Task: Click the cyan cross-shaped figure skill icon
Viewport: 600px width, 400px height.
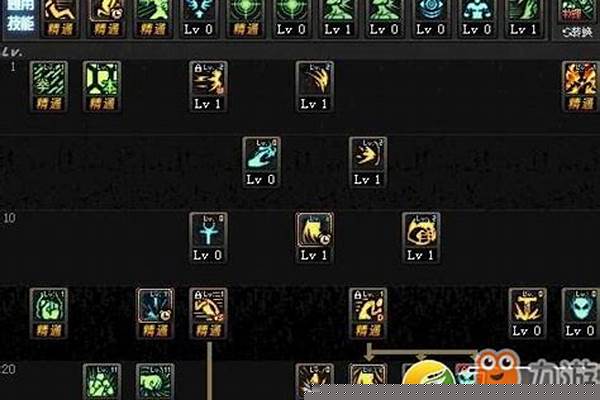Action: tap(208, 238)
